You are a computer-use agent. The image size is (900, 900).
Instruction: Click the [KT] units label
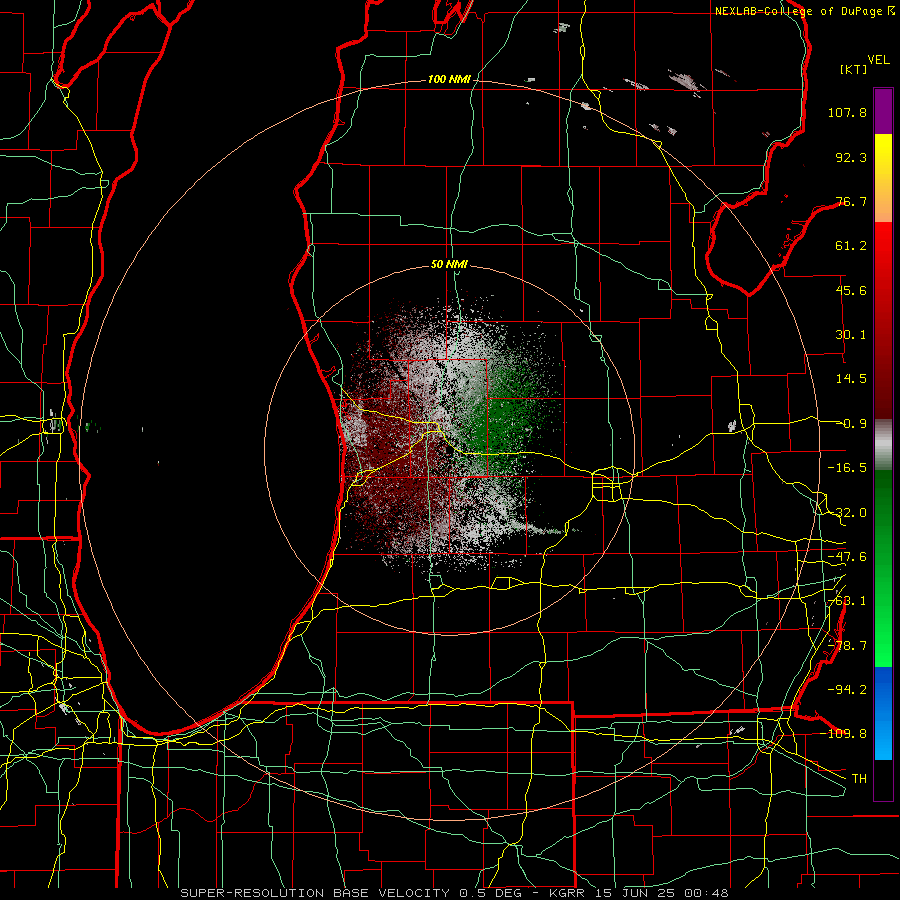[x=854, y=69]
